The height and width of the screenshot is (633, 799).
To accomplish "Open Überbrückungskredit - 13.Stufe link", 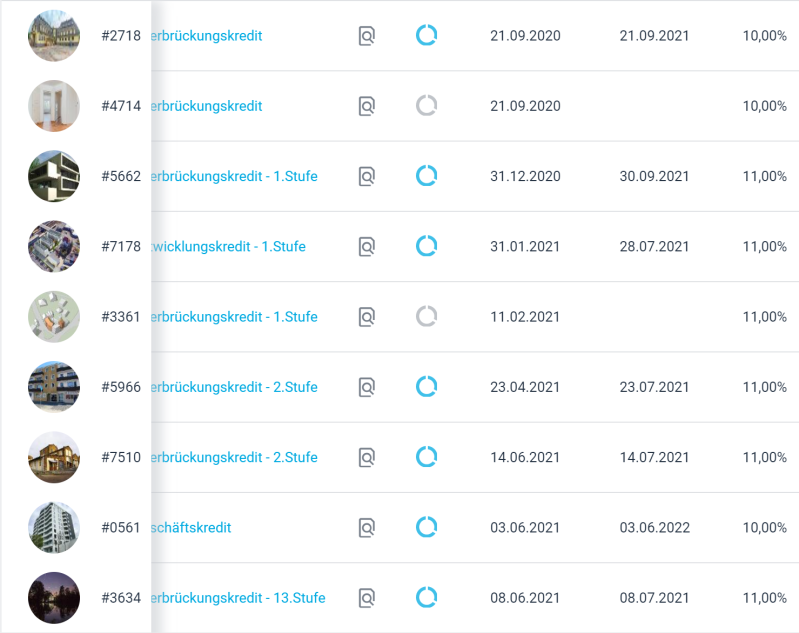I will [239, 598].
